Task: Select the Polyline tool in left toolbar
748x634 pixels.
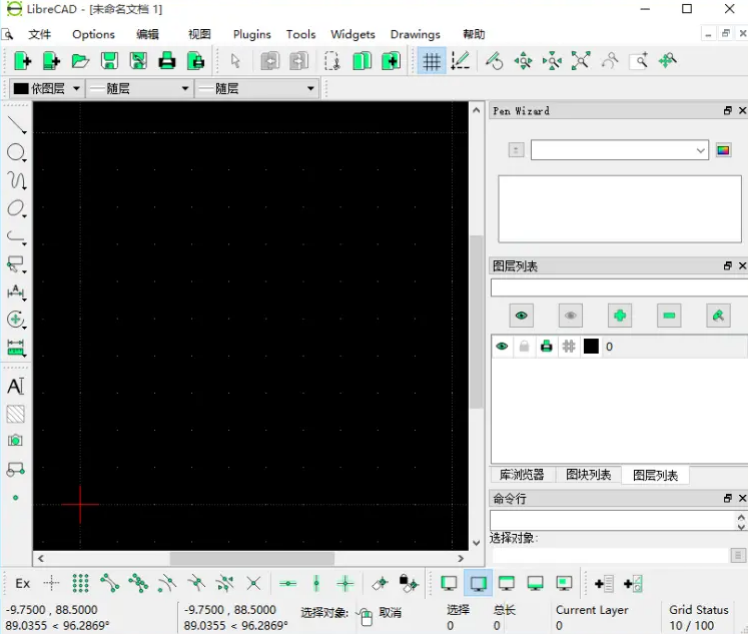Action: point(16,236)
